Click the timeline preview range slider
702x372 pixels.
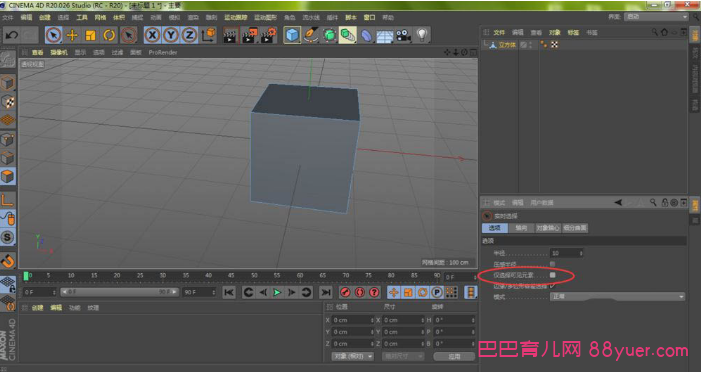120,292
